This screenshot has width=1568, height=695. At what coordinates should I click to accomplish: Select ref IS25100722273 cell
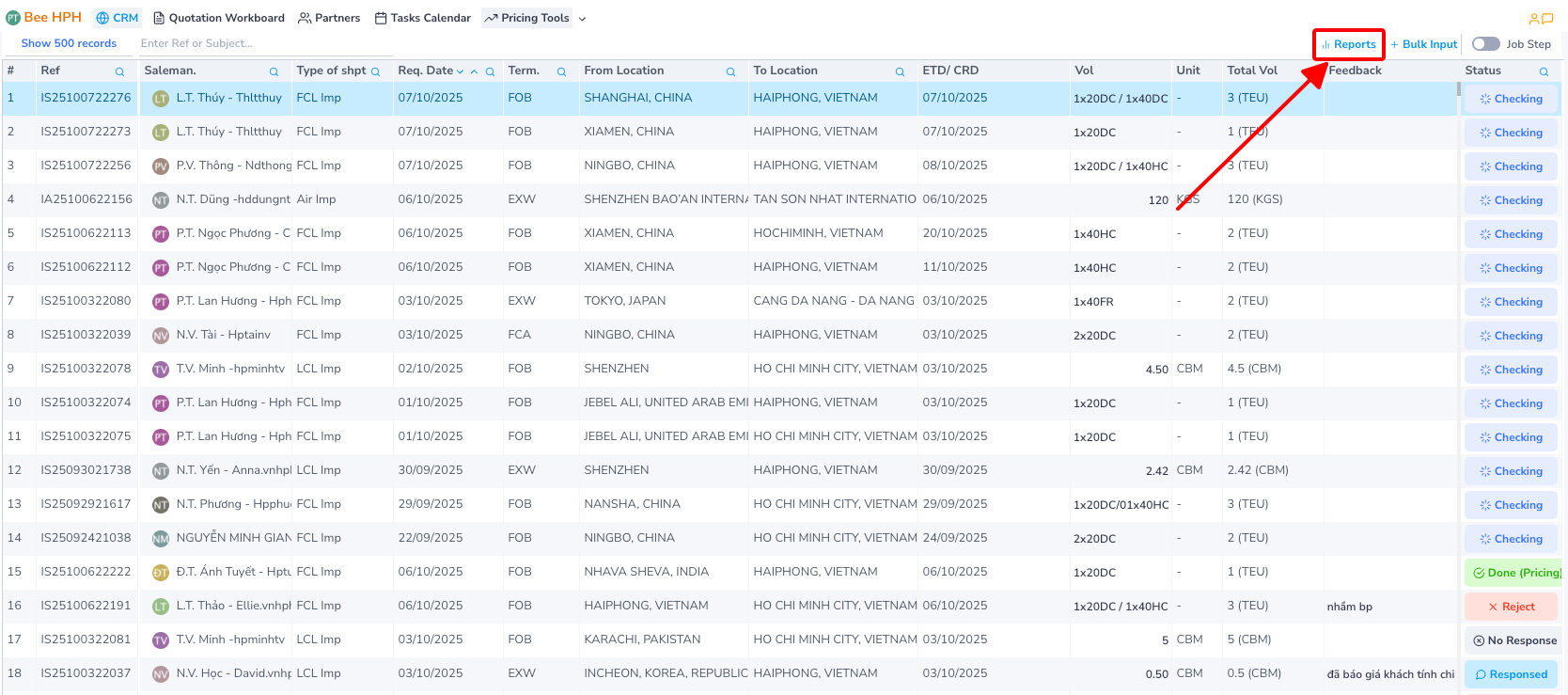(86, 132)
